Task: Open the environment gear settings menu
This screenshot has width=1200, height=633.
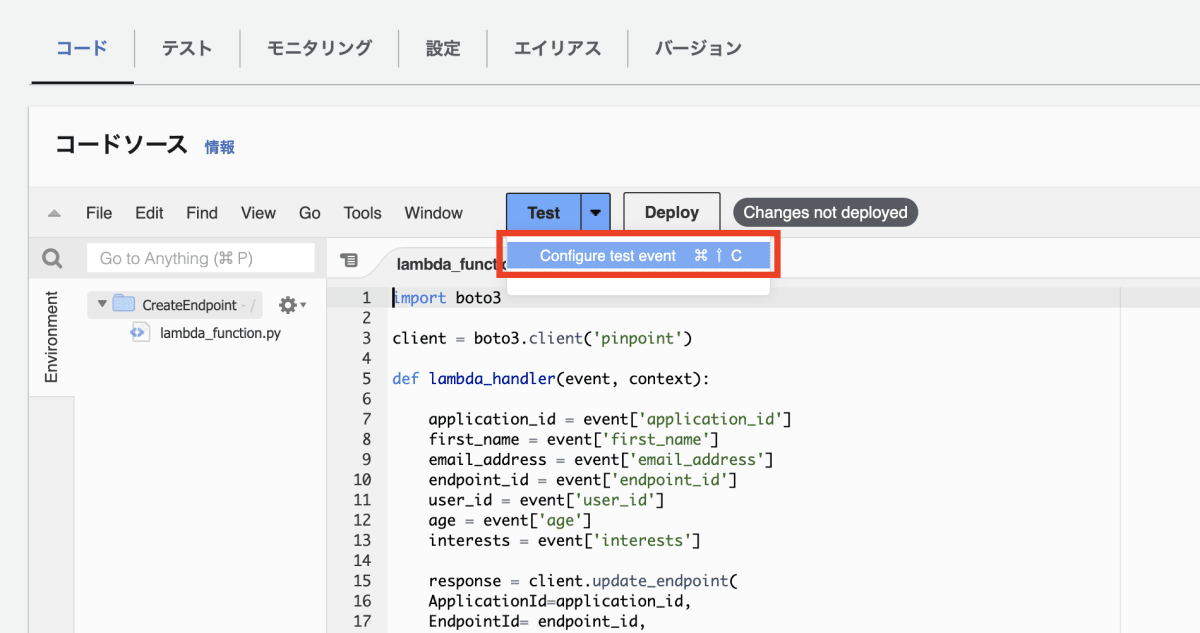Action: 292,304
